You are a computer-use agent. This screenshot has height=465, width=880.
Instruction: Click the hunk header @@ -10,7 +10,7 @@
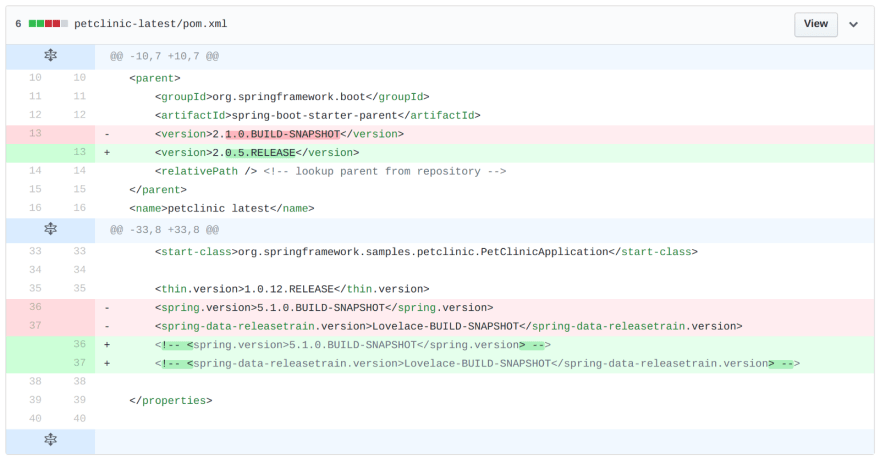pyautogui.click(x=164, y=56)
